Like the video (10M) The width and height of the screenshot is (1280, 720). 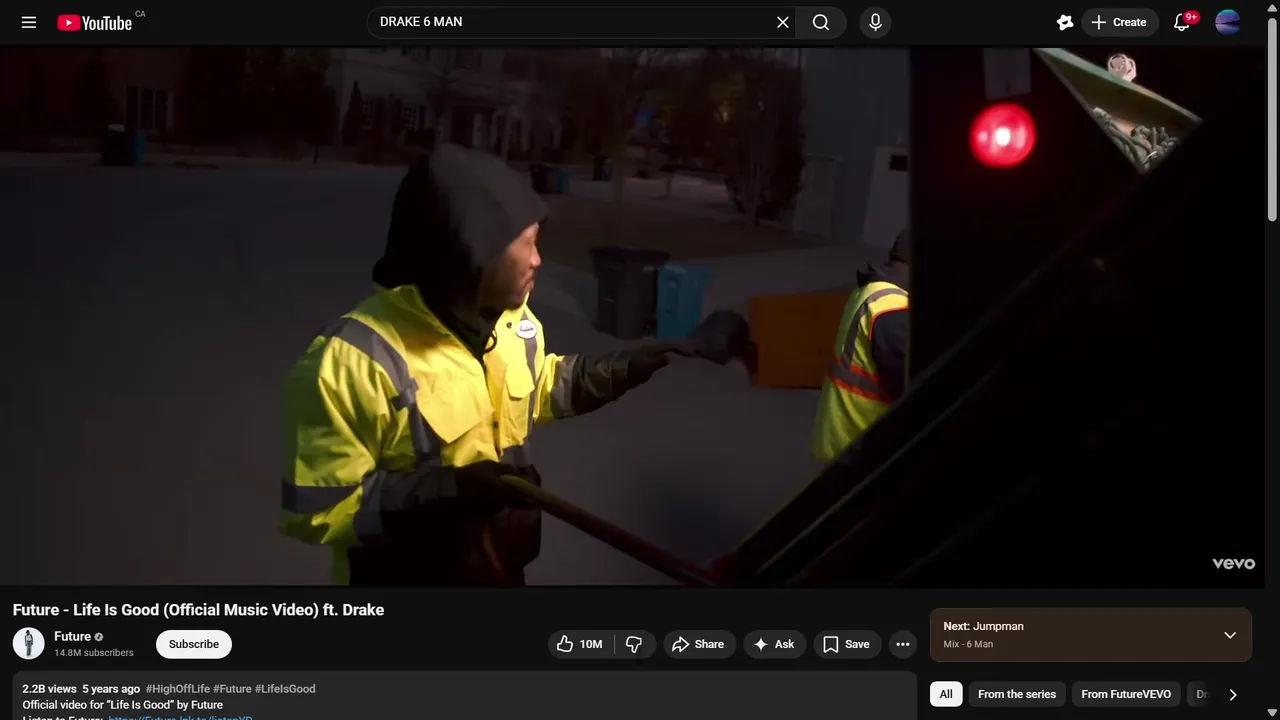[x=581, y=644]
